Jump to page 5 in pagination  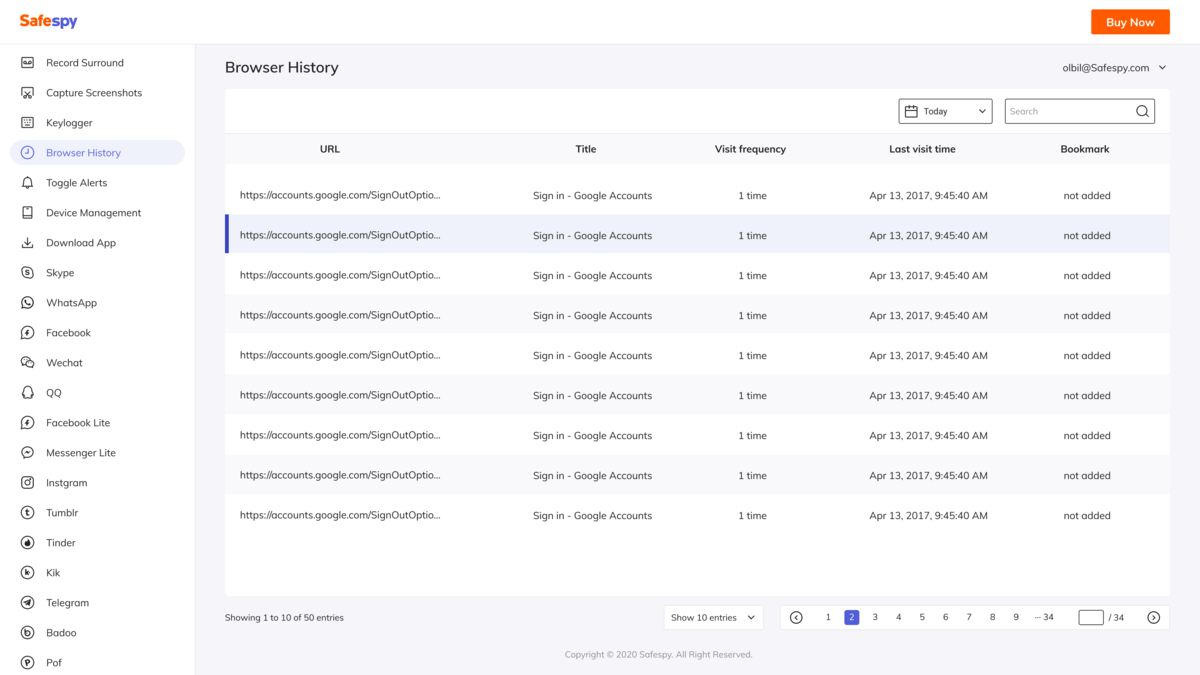[x=922, y=618]
